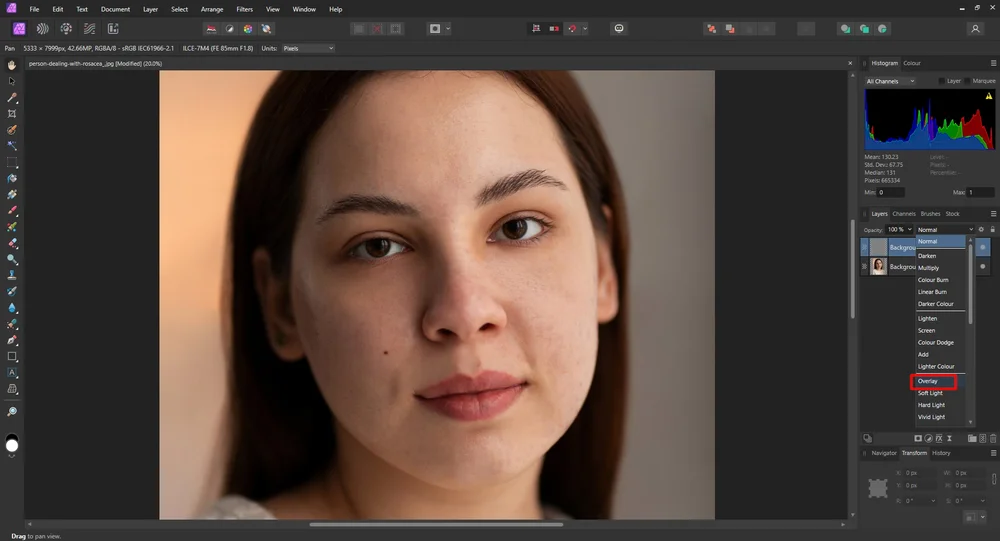The height and width of the screenshot is (541, 1000).
Task: Switch to the Tone Mapping Persona icon
Action: 89,29
